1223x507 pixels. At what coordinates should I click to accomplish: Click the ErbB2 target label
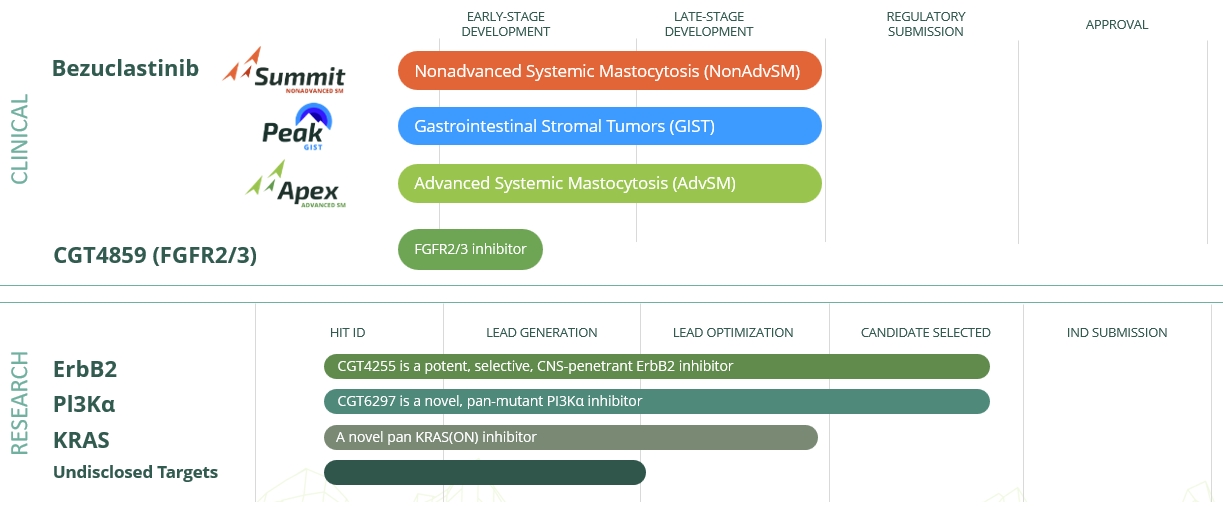click(85, 369)
